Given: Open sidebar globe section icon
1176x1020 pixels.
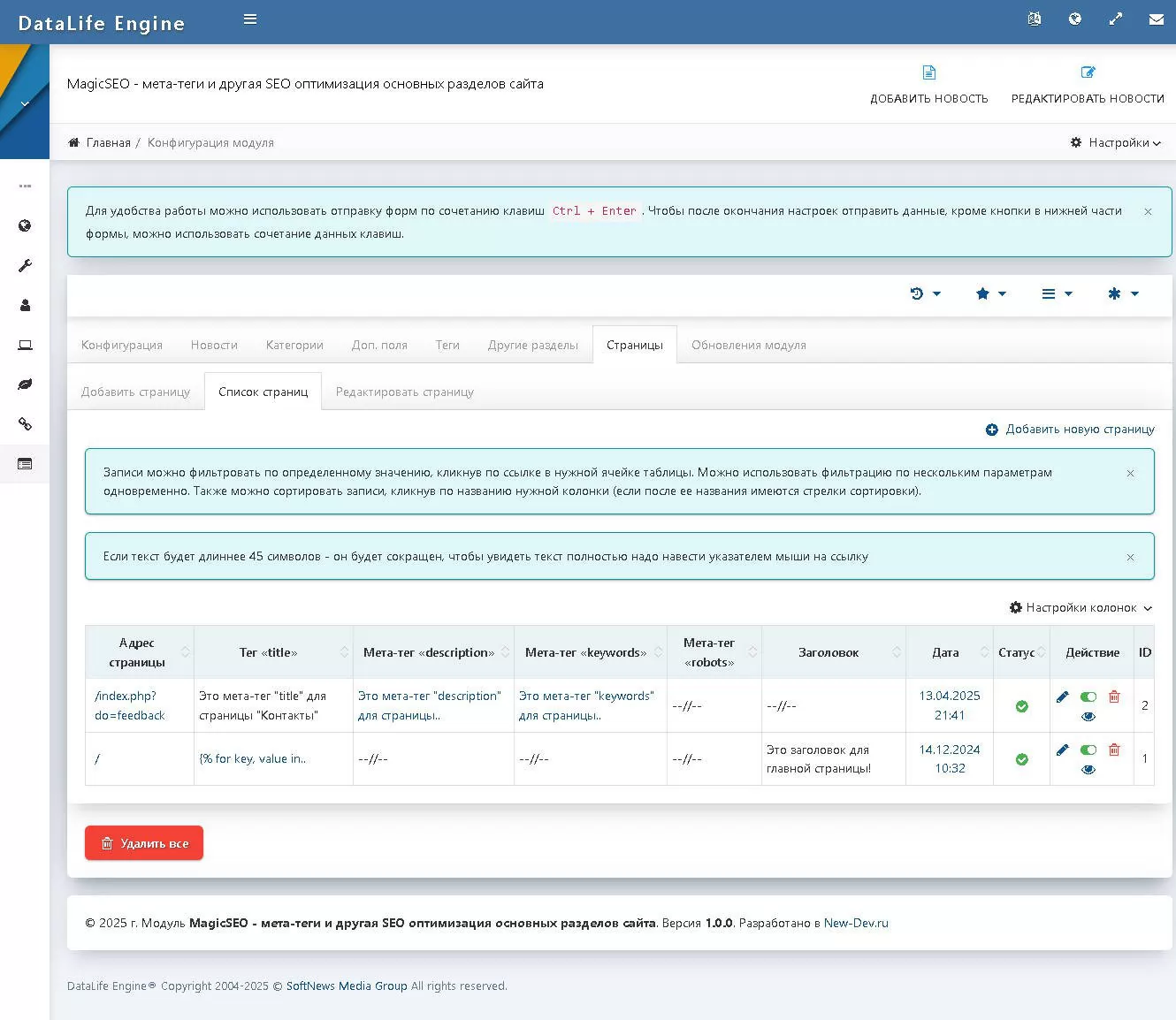Looking at the screenshot, I should click(25, 226).
